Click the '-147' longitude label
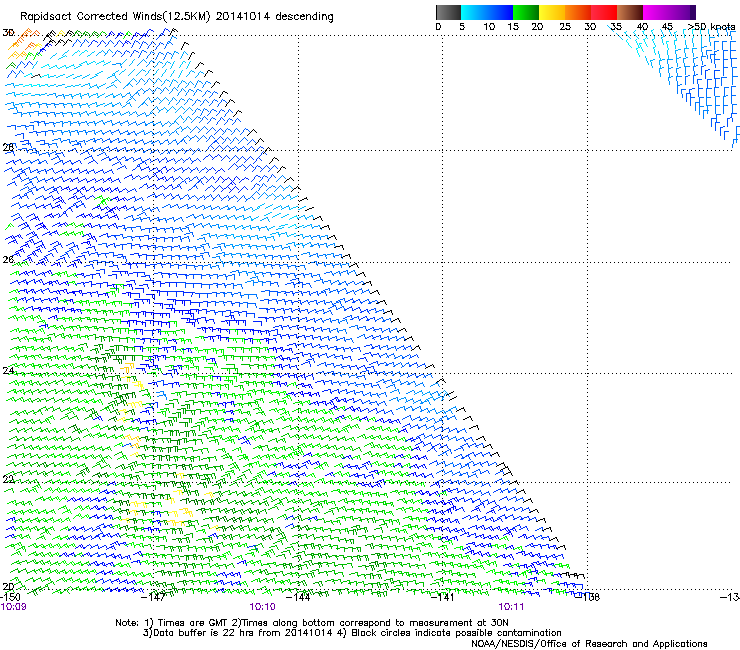Screen dimensions: 740x650 pos(153,597)
